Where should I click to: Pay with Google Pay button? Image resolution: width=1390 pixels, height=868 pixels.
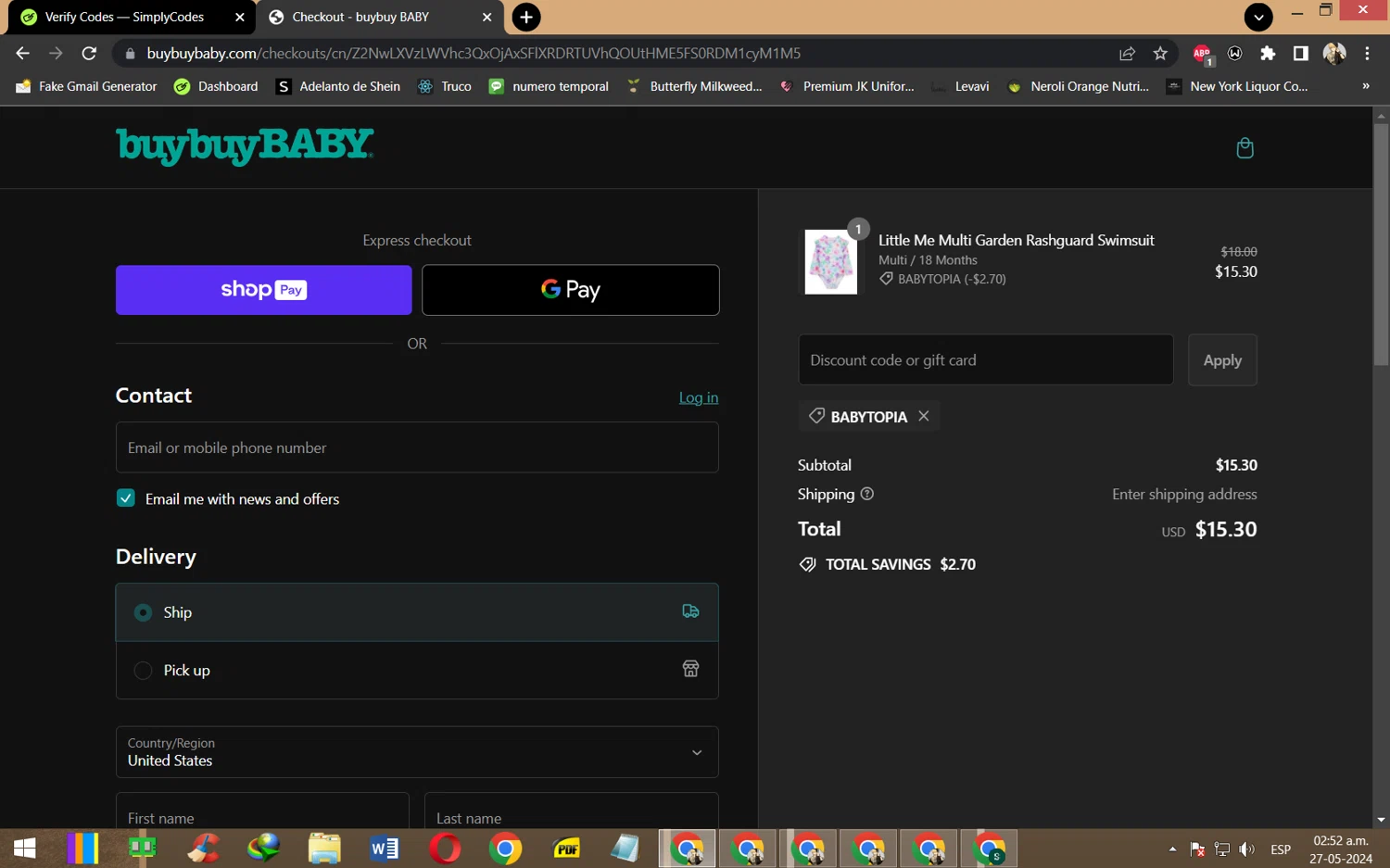[x=571, y=290]
